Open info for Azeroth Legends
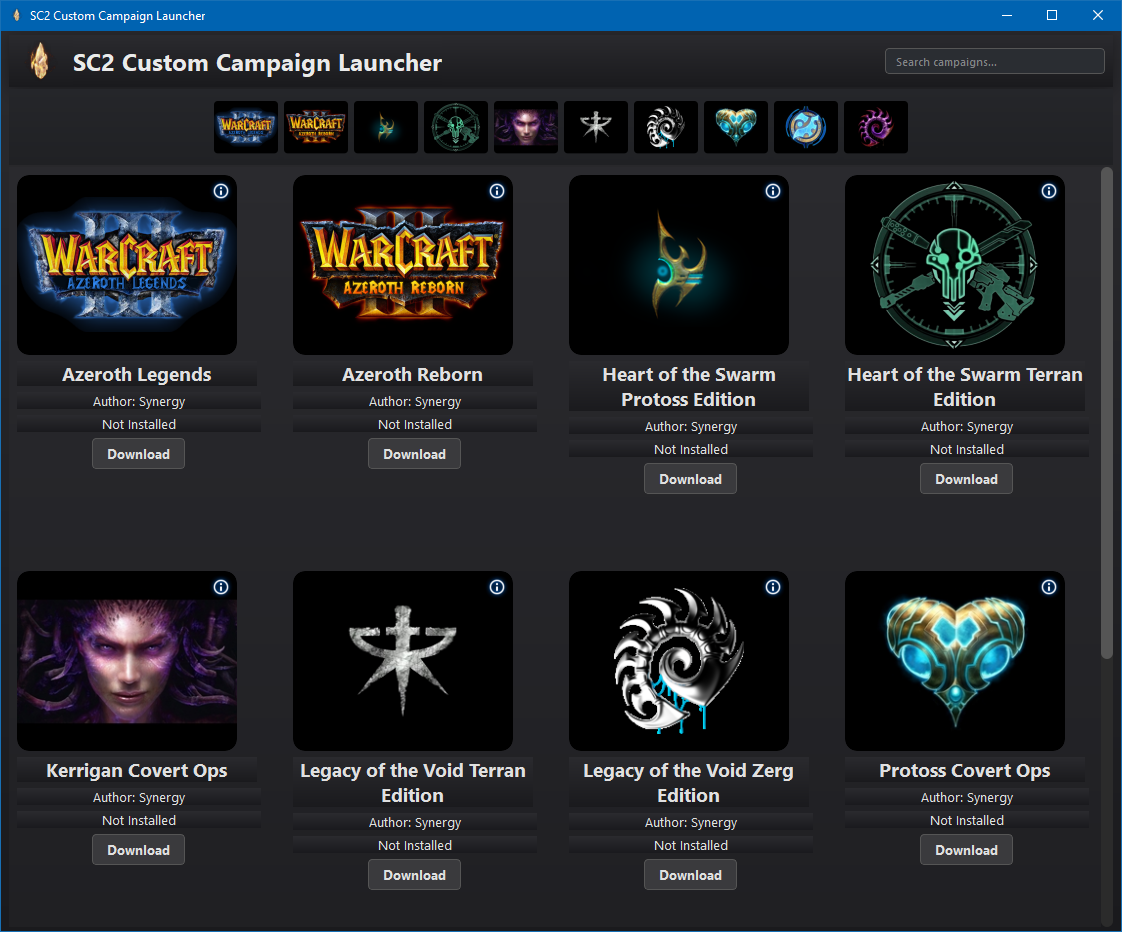This screenshot has width=1122, height=932. point(221,191)
